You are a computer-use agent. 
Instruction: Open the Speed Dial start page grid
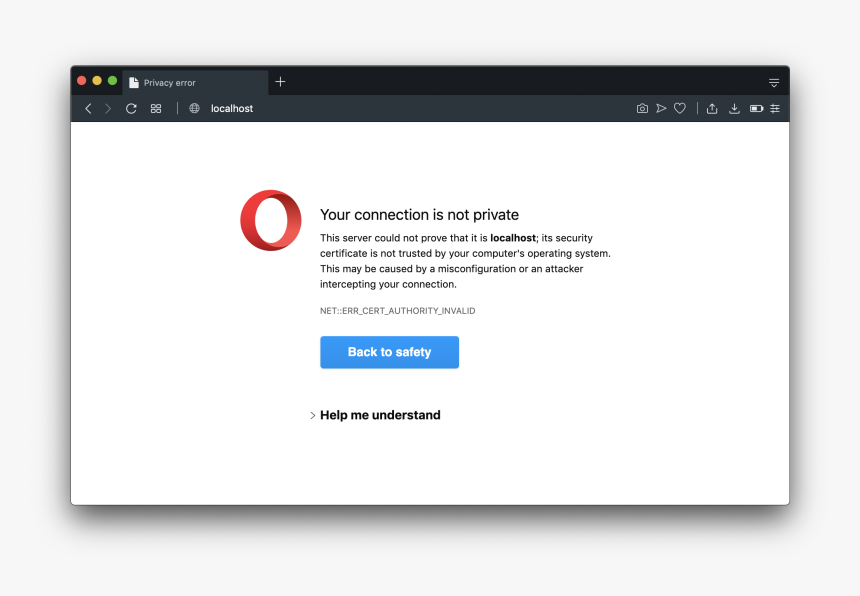[156, 108]
